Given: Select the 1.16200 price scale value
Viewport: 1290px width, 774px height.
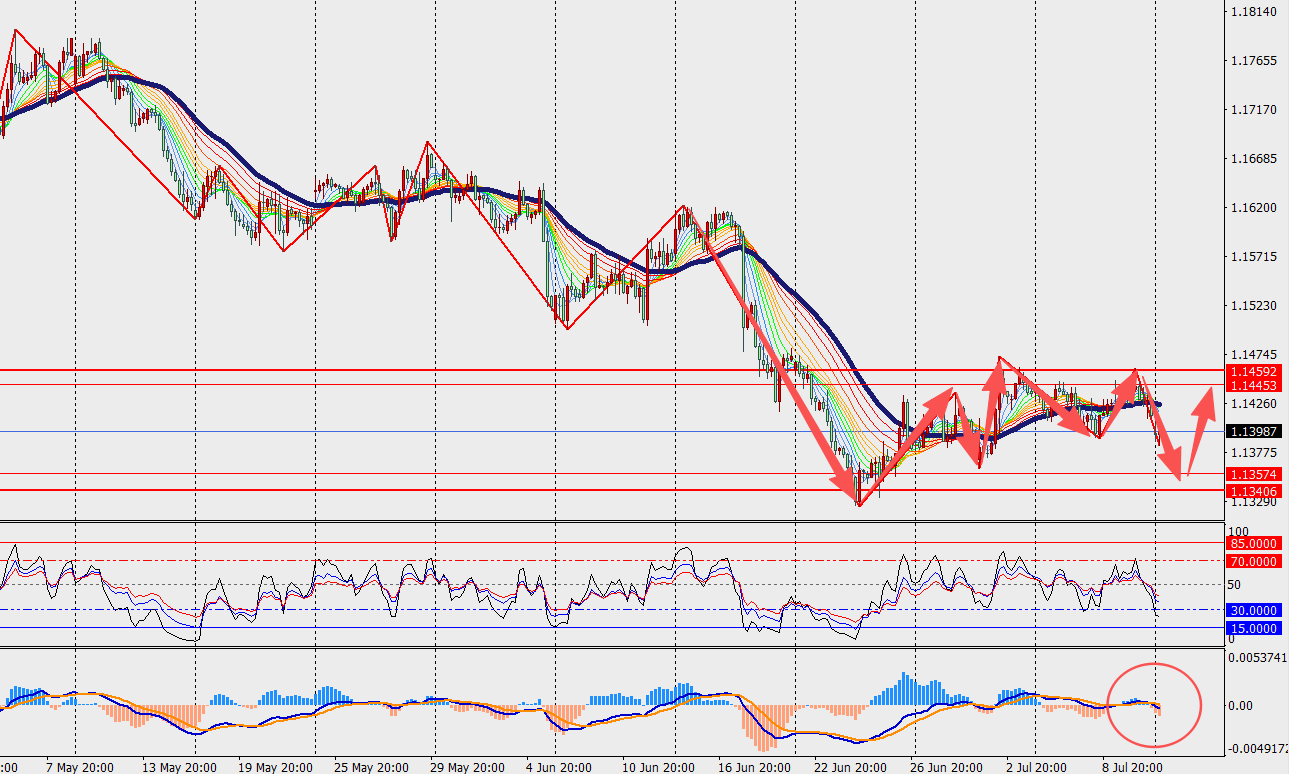Looking at the screenshot, I should tap(1254, 208).
